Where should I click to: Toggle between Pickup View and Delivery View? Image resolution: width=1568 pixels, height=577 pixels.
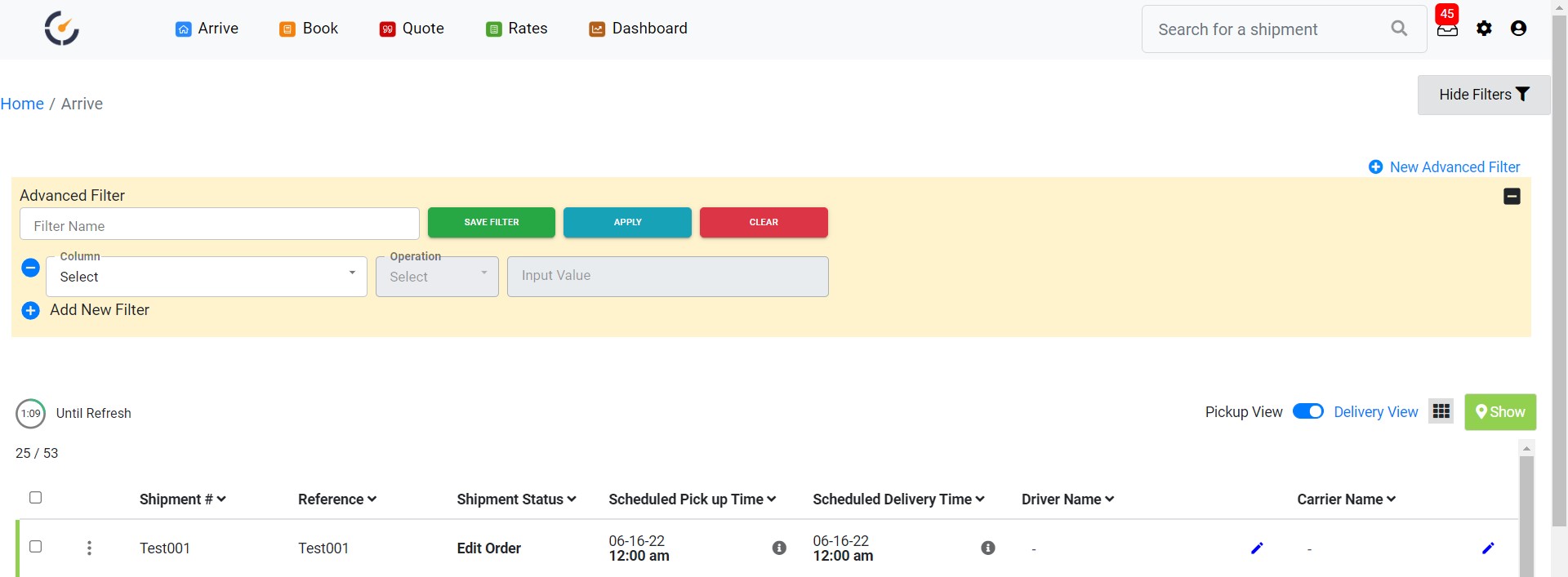[1307, 411]
